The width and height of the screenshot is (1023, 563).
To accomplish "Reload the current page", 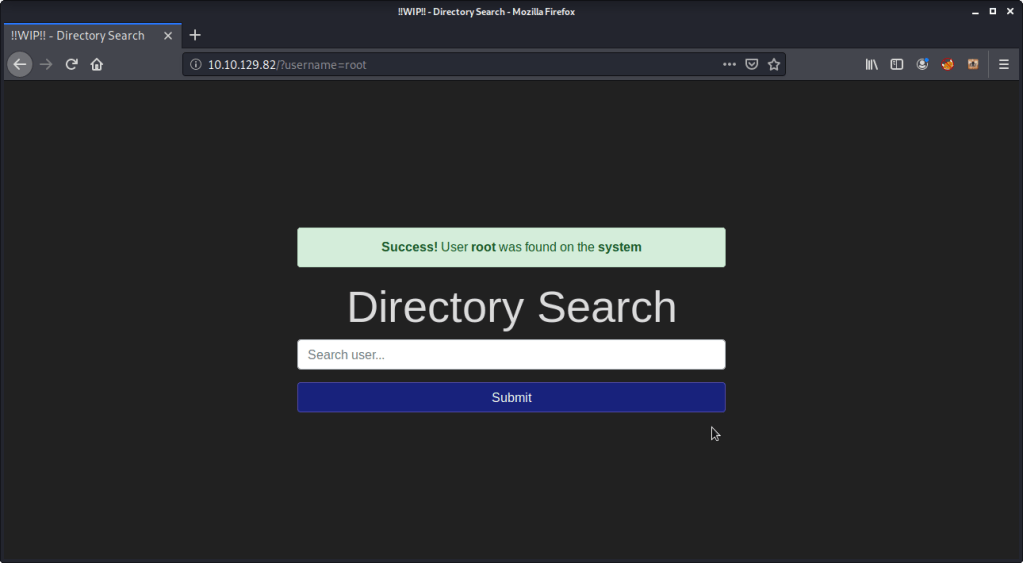I will click(72, 64).
